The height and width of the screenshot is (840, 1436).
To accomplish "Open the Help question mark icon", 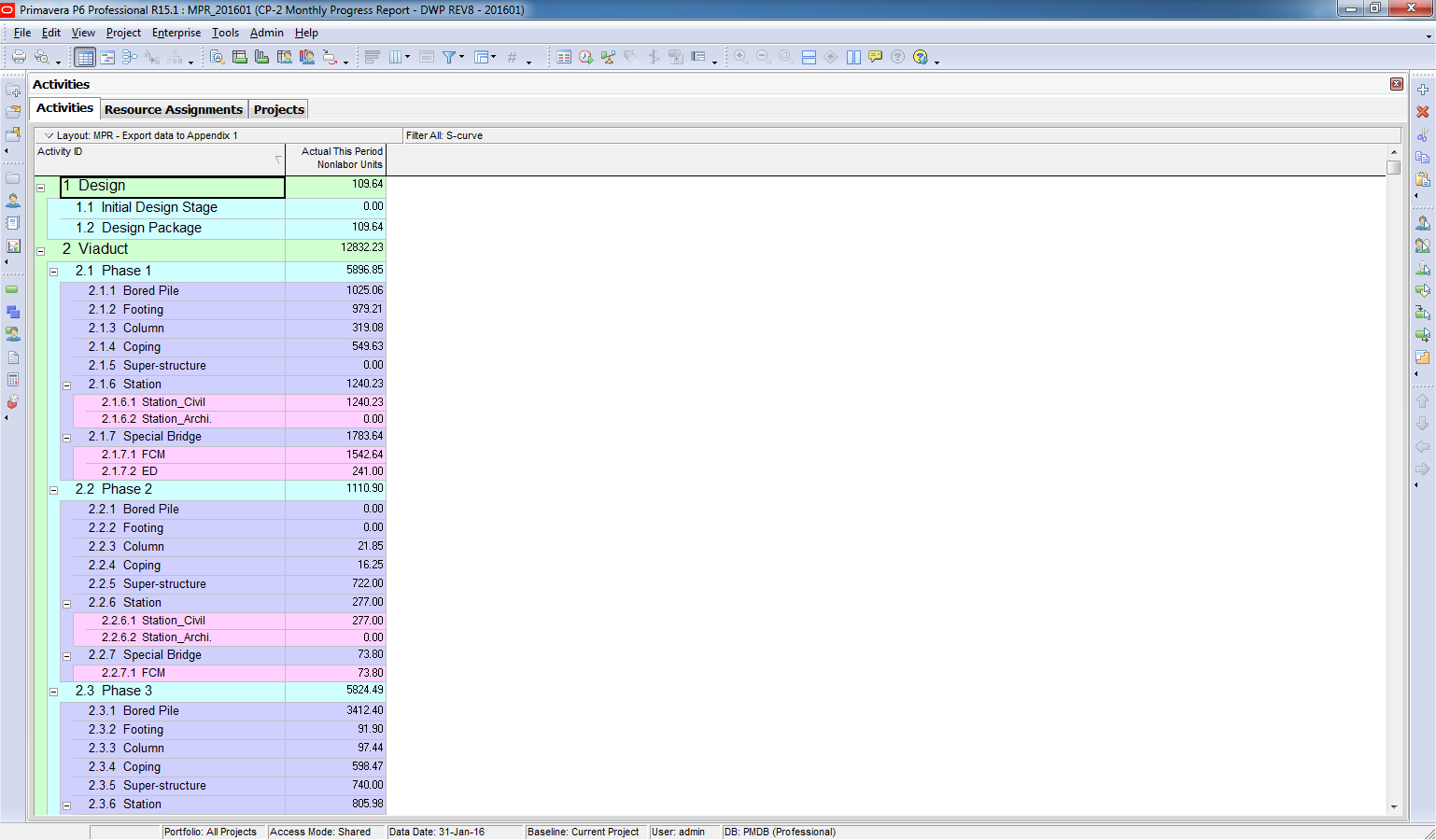I will [x=921, y=58].
